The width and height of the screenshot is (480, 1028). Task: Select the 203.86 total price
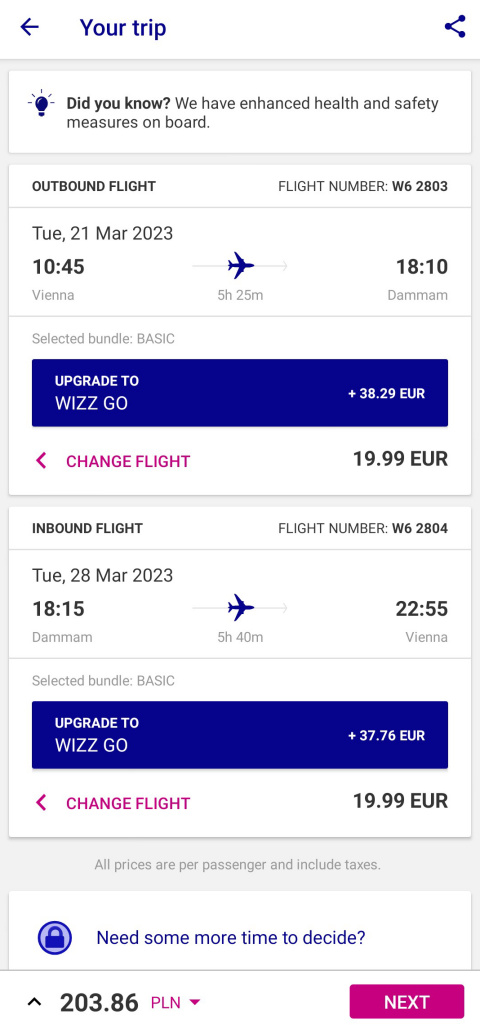click(100, 1002)
